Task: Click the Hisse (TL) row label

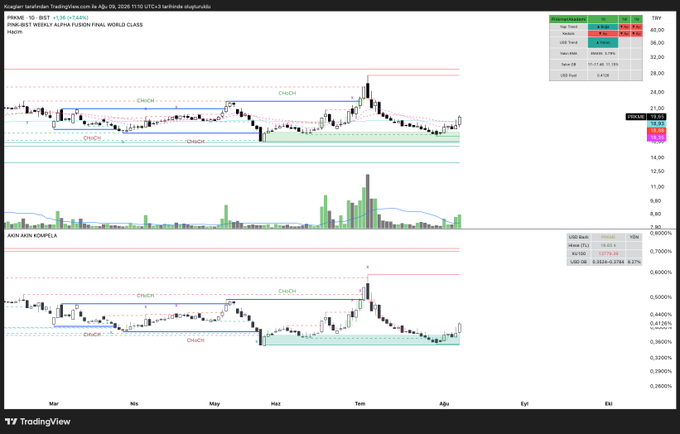Action: [x=579, y=245]
